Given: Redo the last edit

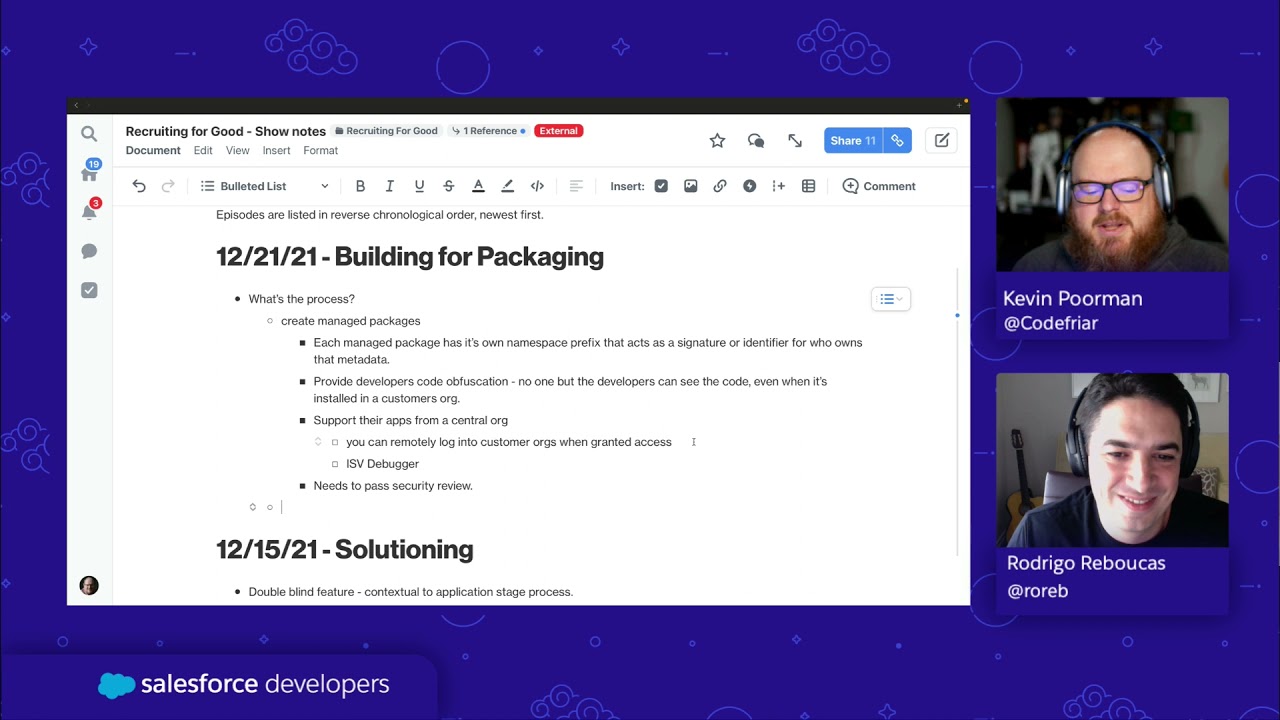Looking at the screenshot, I should pyautogui.click(x=168, y=186).
